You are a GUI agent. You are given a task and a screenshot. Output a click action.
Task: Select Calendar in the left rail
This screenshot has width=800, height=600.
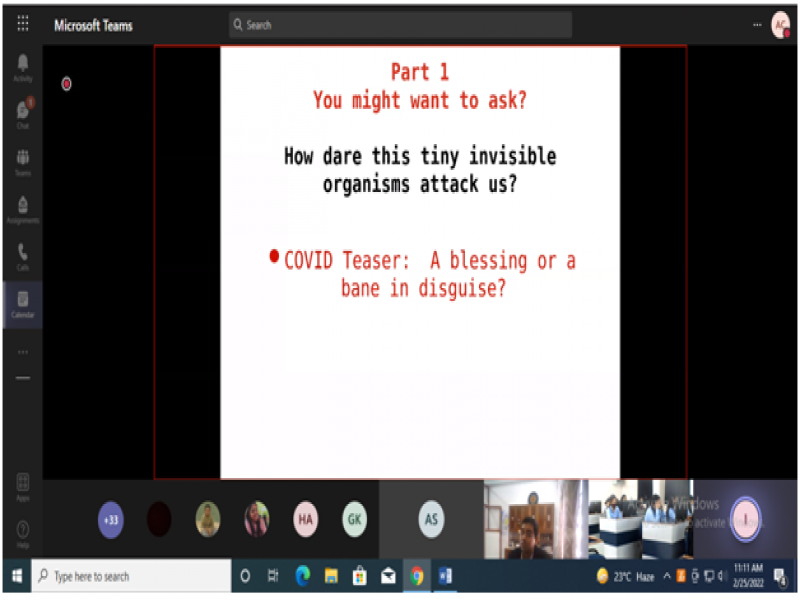[x=22, y=302]
